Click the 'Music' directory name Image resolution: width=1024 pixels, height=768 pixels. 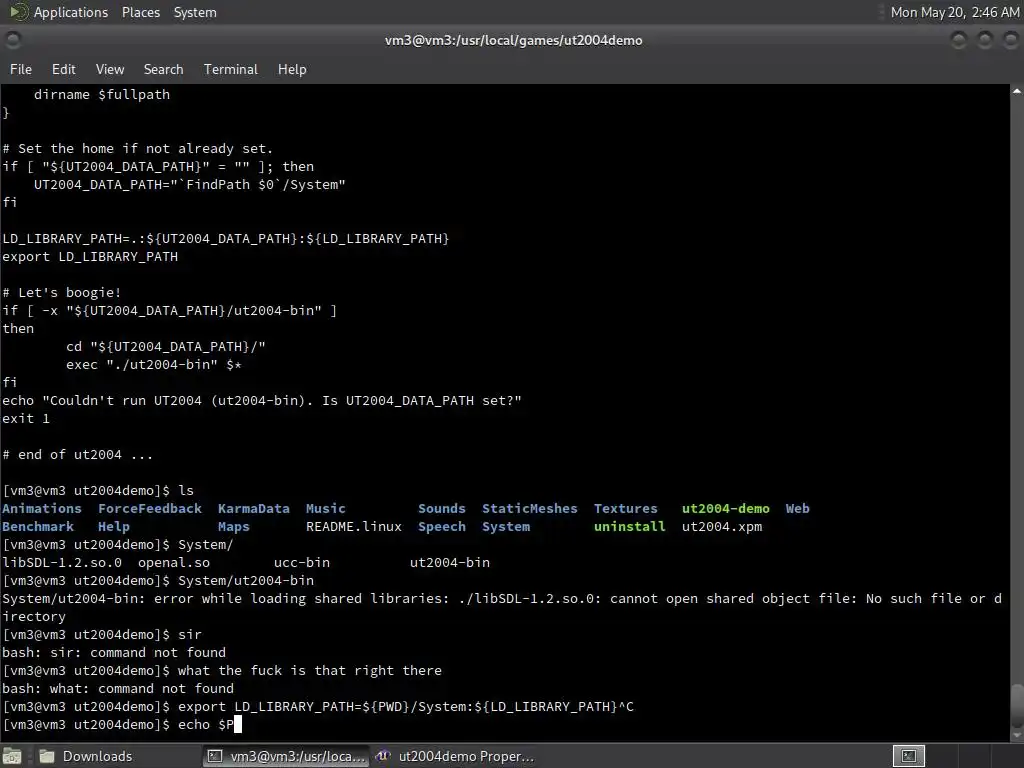pos(325,509)
